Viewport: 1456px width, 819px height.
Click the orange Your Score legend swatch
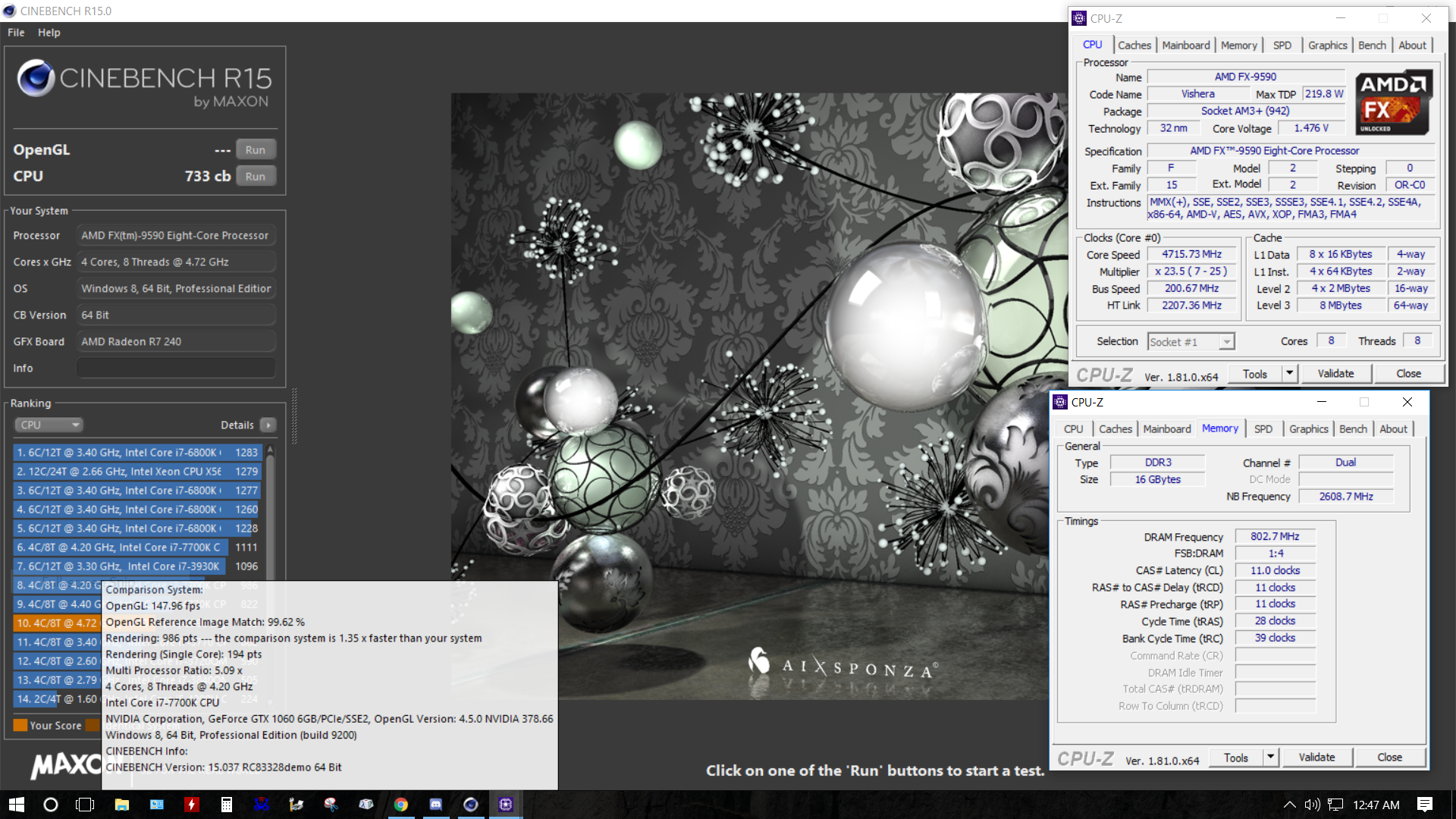coord(20,725)
